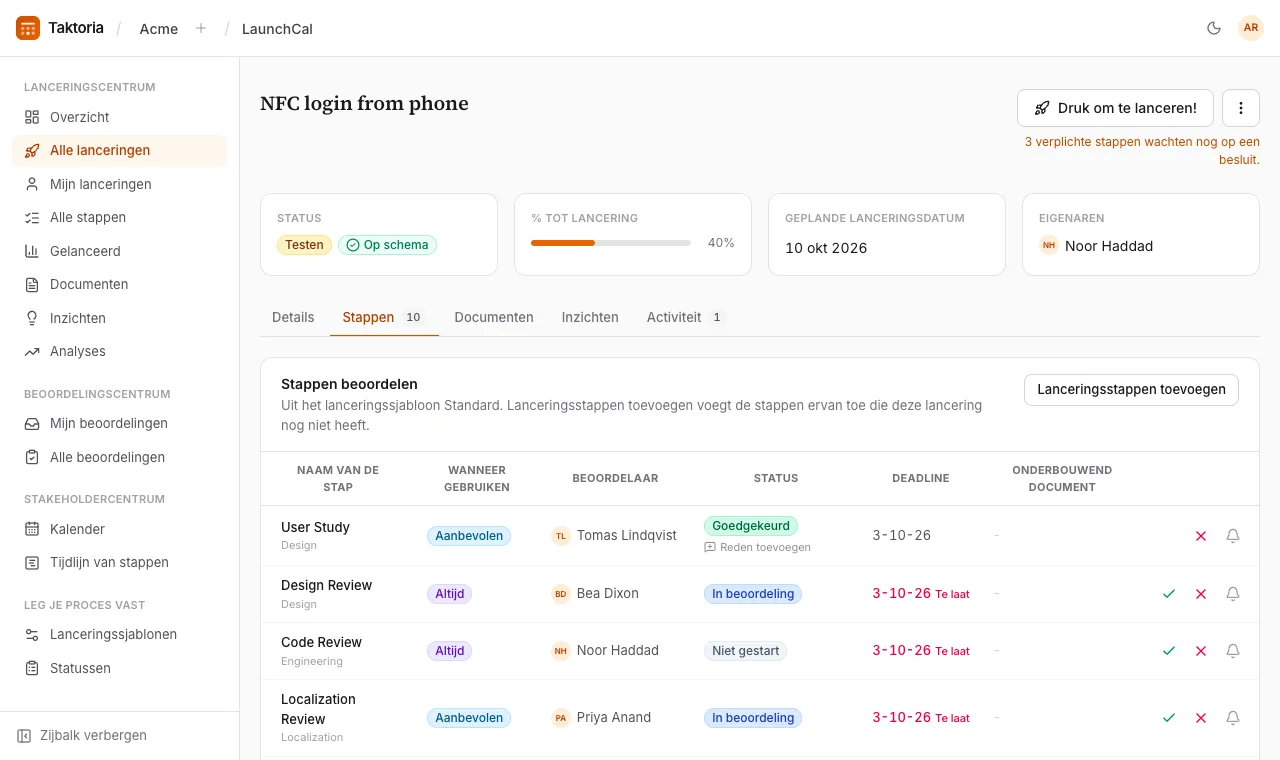
Task: Click bell icon for Localization Review
Action: 1233,718
